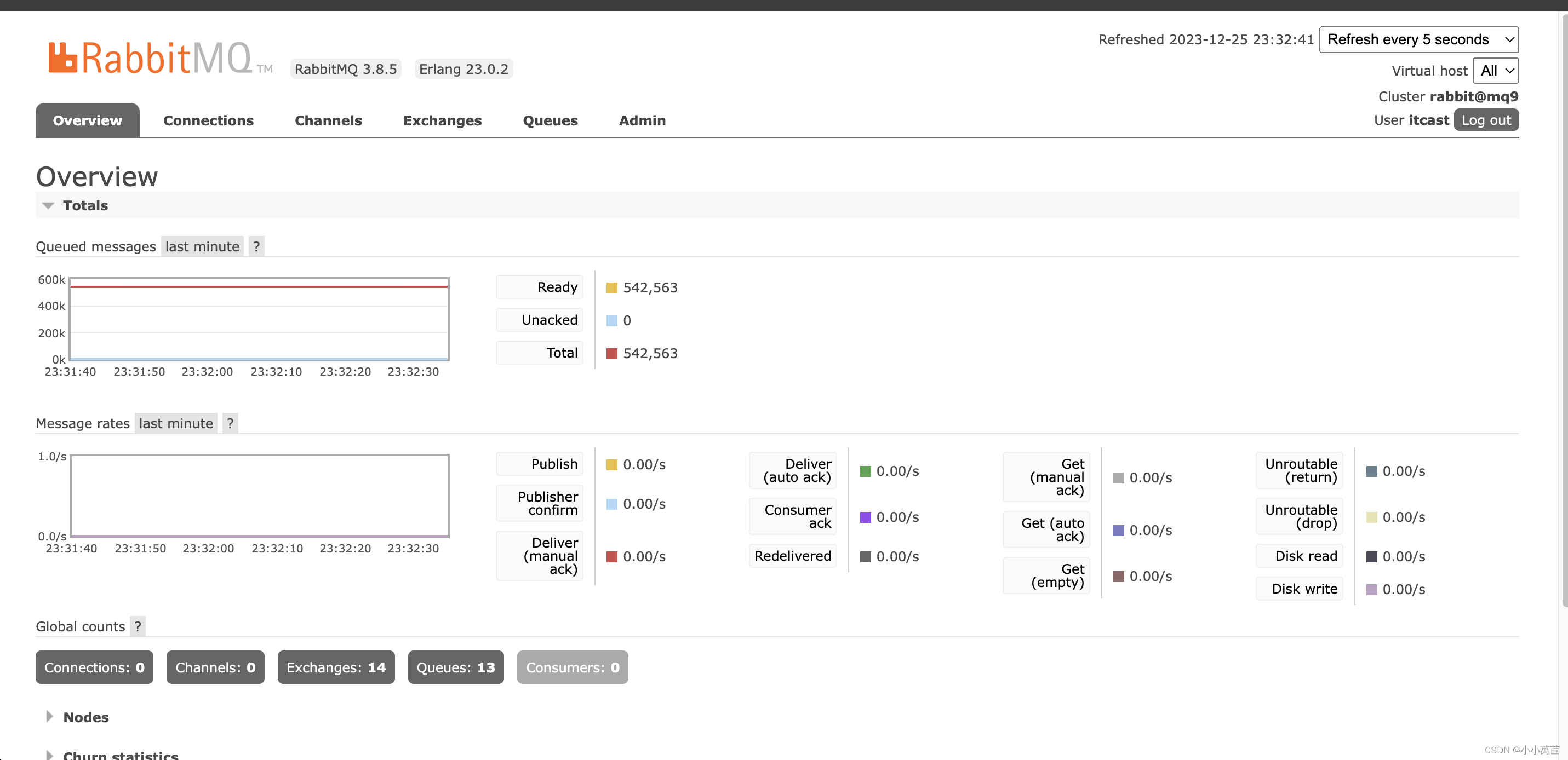Click the Message rates help icon
This screenshot has height=760, width=1568.
click(230, 423)
